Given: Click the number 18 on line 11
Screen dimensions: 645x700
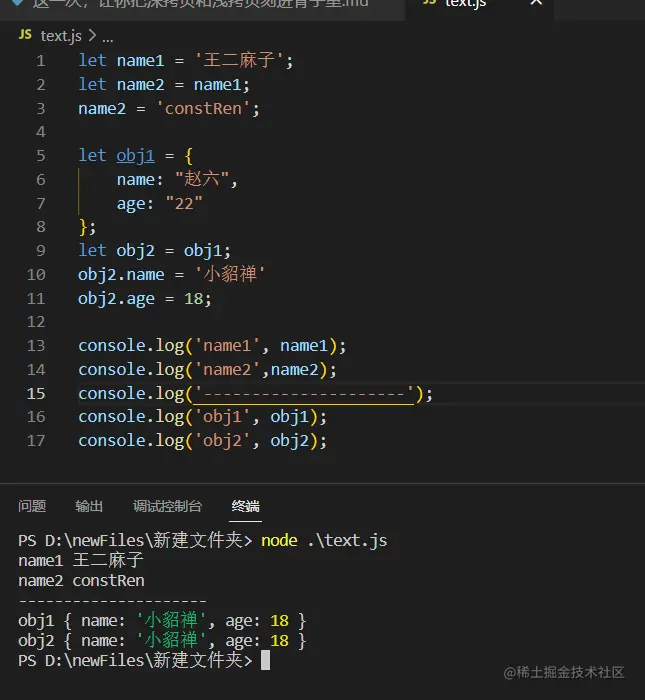Looking at the screenshot, I should point(193,299).
